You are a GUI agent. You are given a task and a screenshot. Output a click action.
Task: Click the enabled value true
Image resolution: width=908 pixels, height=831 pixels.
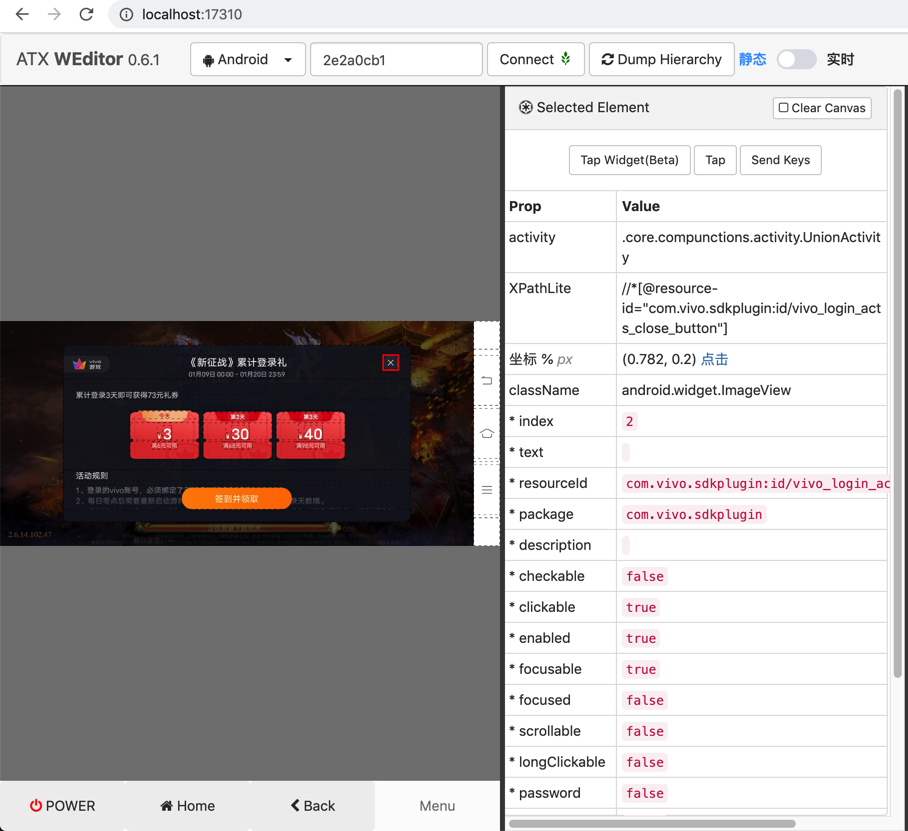641,638
